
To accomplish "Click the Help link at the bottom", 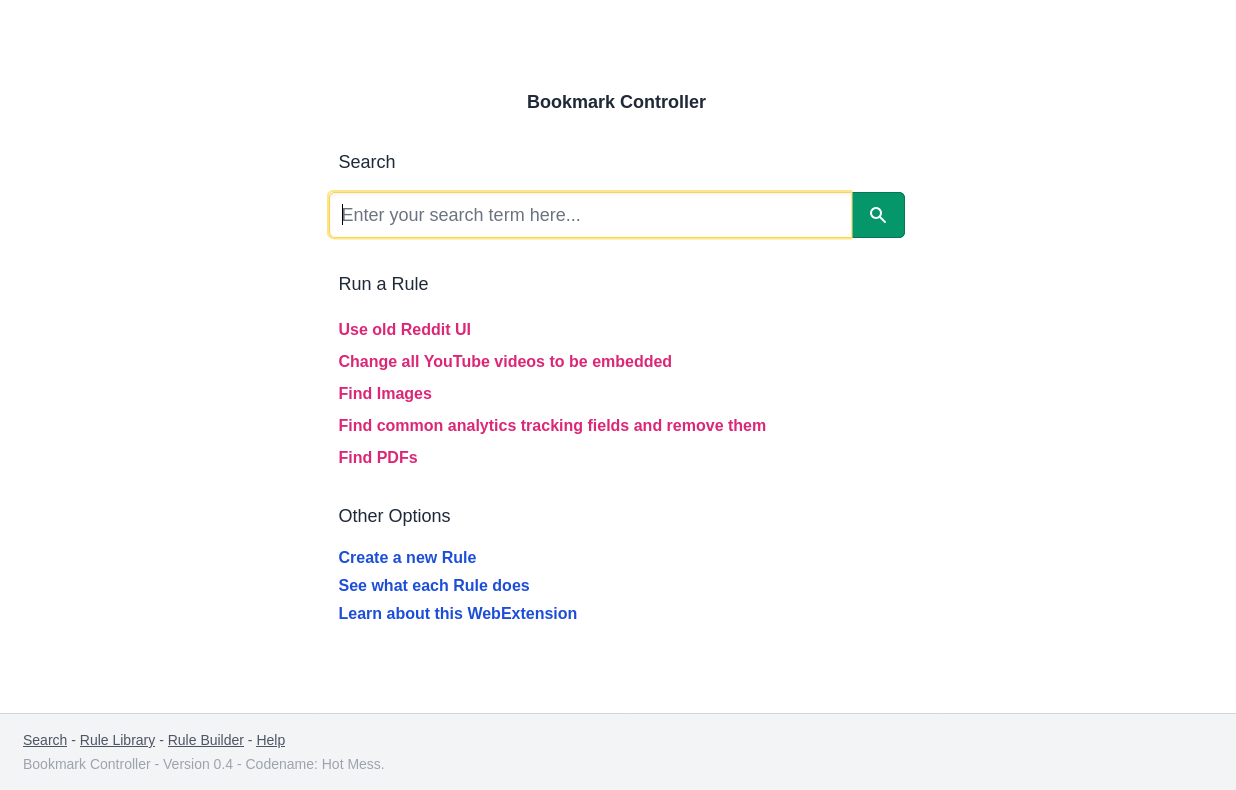I will [270, 740].
